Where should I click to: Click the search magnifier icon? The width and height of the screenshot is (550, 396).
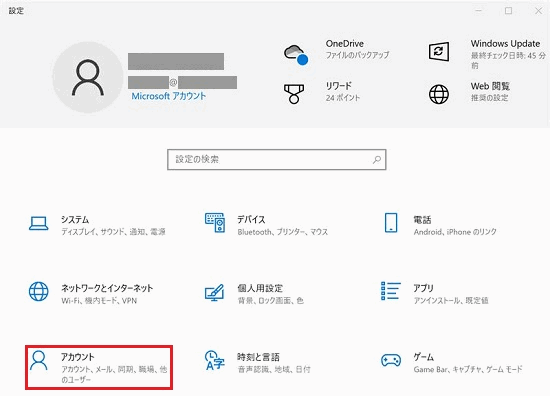coord(377,160)
